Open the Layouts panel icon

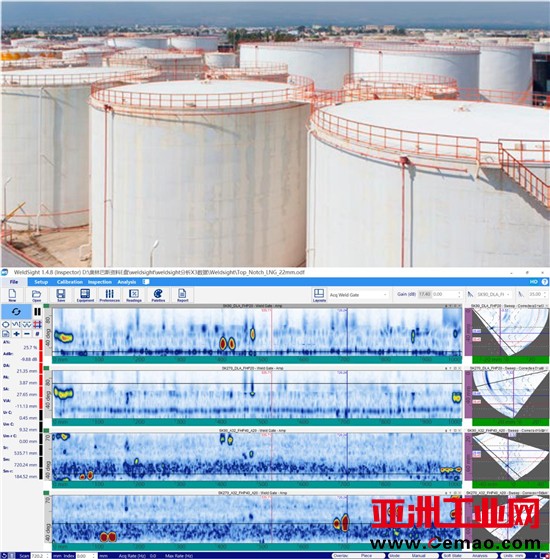point(319,295)
